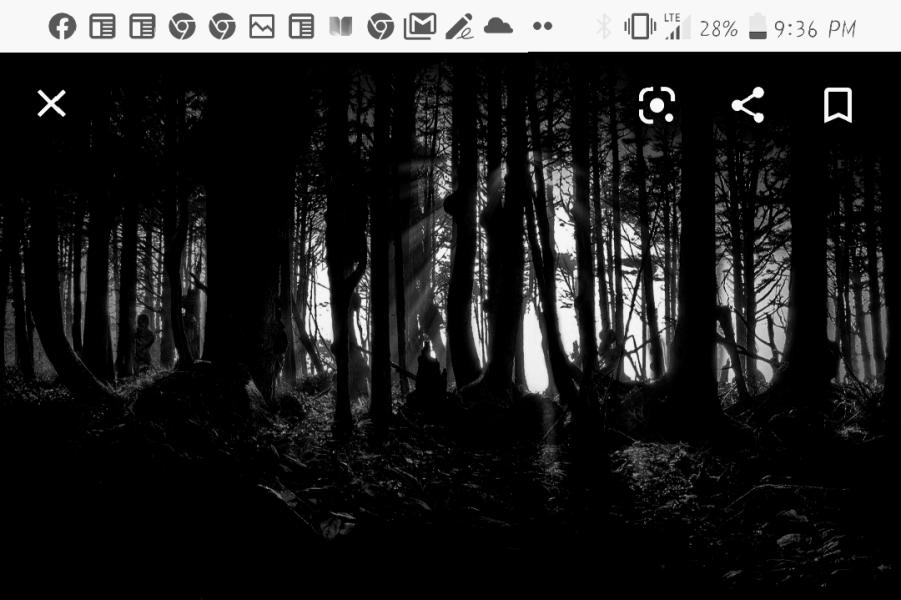Tap the Gmail notification icon

[419, 27]
